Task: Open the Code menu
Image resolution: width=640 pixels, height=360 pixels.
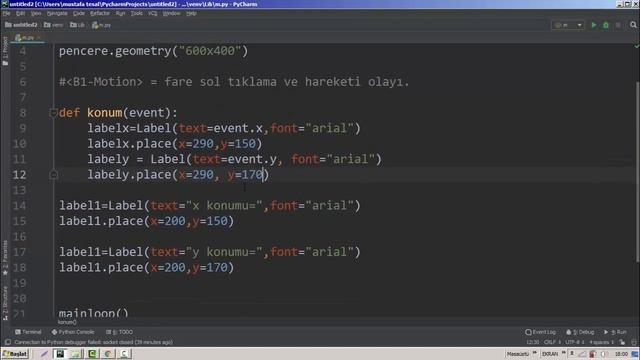Action: (x=79, y=13)
